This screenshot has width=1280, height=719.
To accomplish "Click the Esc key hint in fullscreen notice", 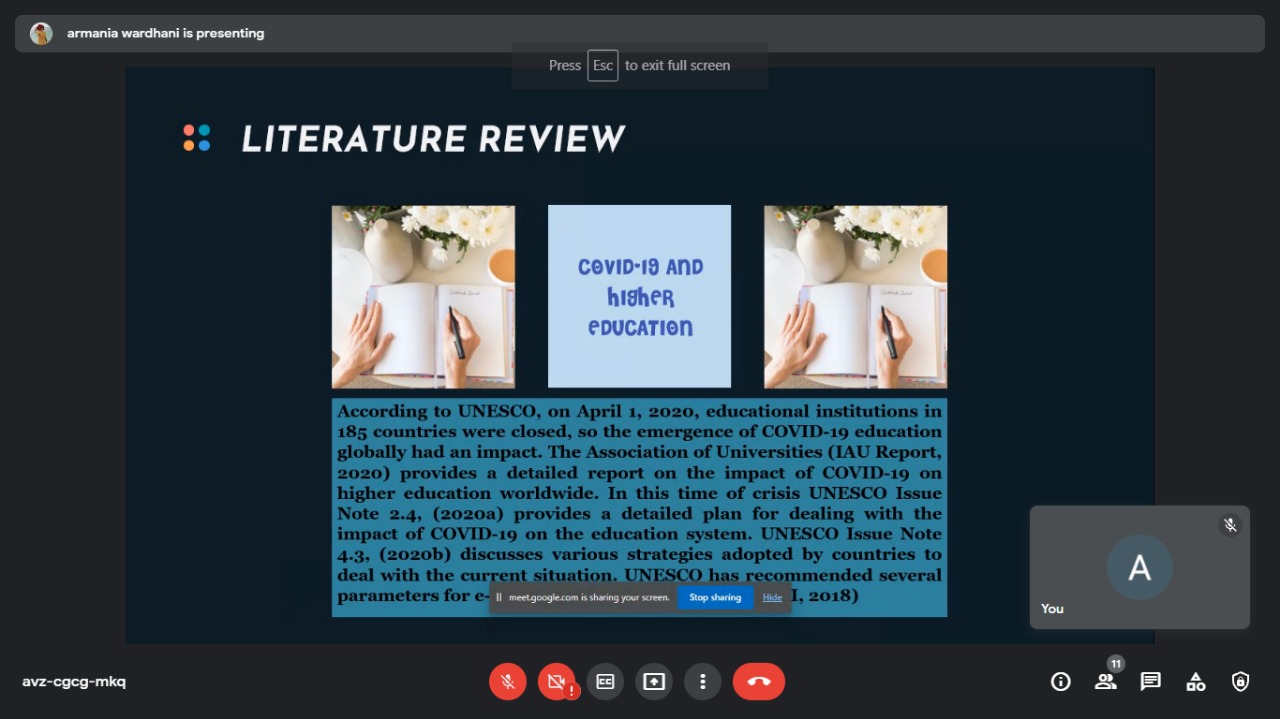I will pyautogui.click(x=602, y=65).
